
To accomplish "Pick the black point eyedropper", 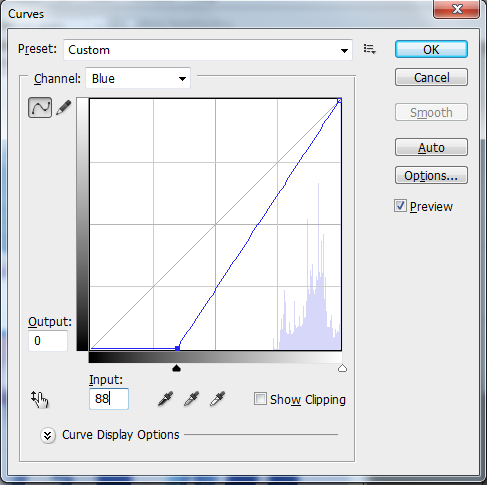I will click(166, 399).
